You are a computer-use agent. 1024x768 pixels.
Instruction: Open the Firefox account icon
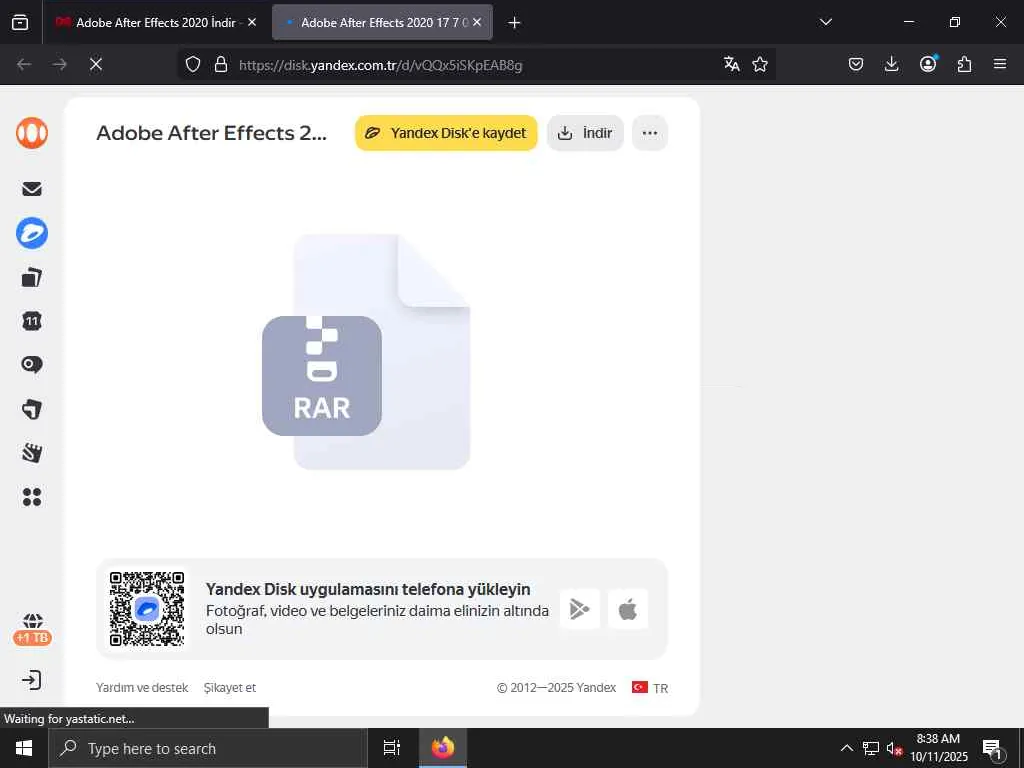tap(928, 64)
